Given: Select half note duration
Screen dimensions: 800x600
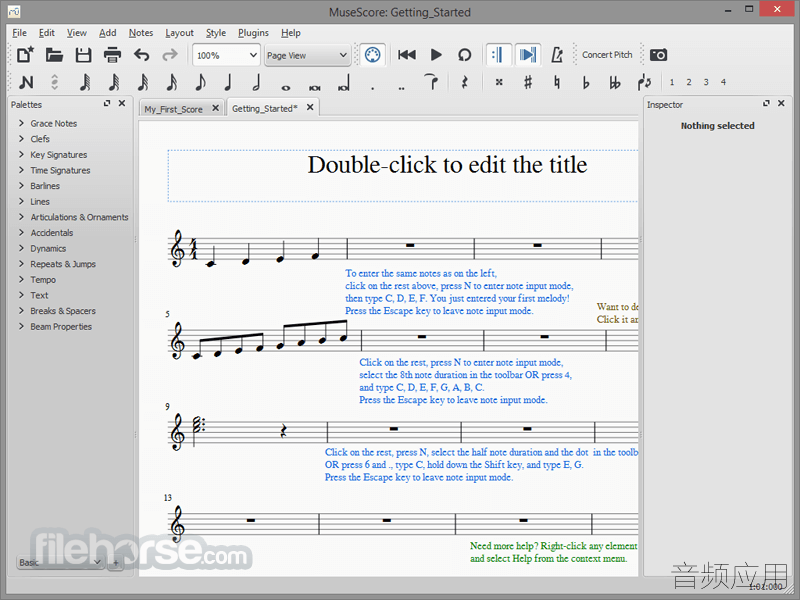Looking at the screenshot, I should pyautogui.click(x=257, y=82).
